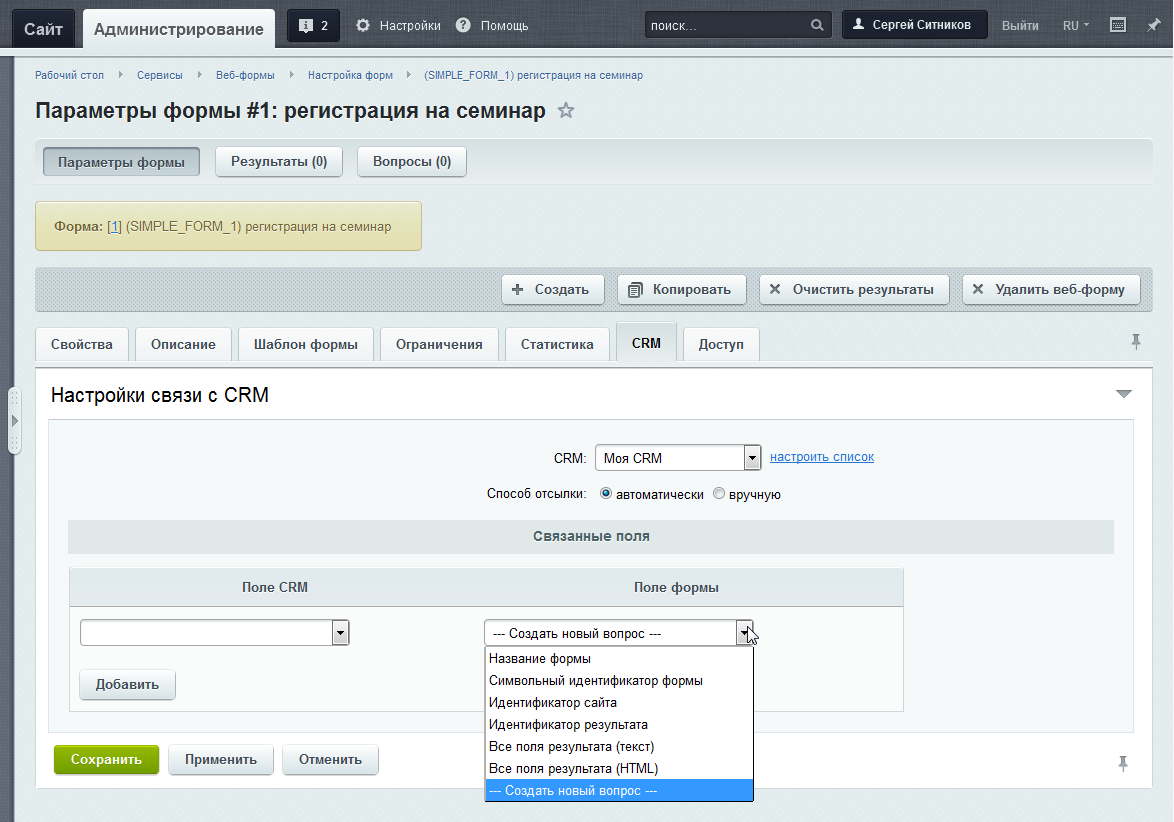The image size is (1174, 822).
Task: Select the вручную radio button
Action: click(719, 494)
